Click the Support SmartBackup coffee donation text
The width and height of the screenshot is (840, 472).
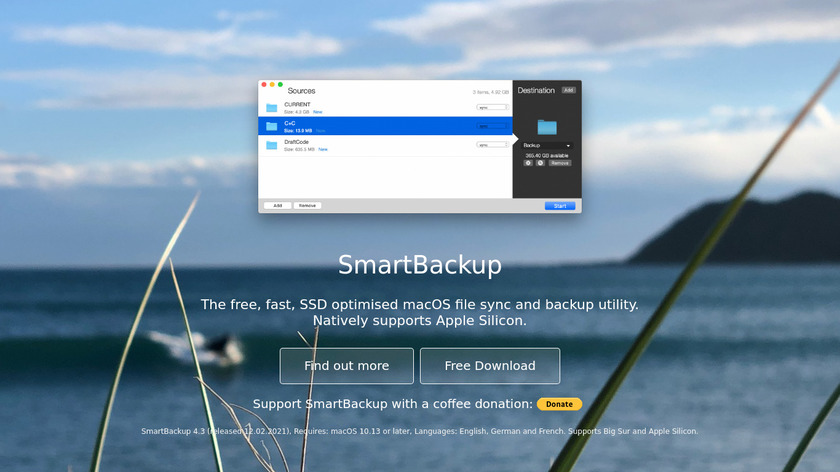pos(393,404)
